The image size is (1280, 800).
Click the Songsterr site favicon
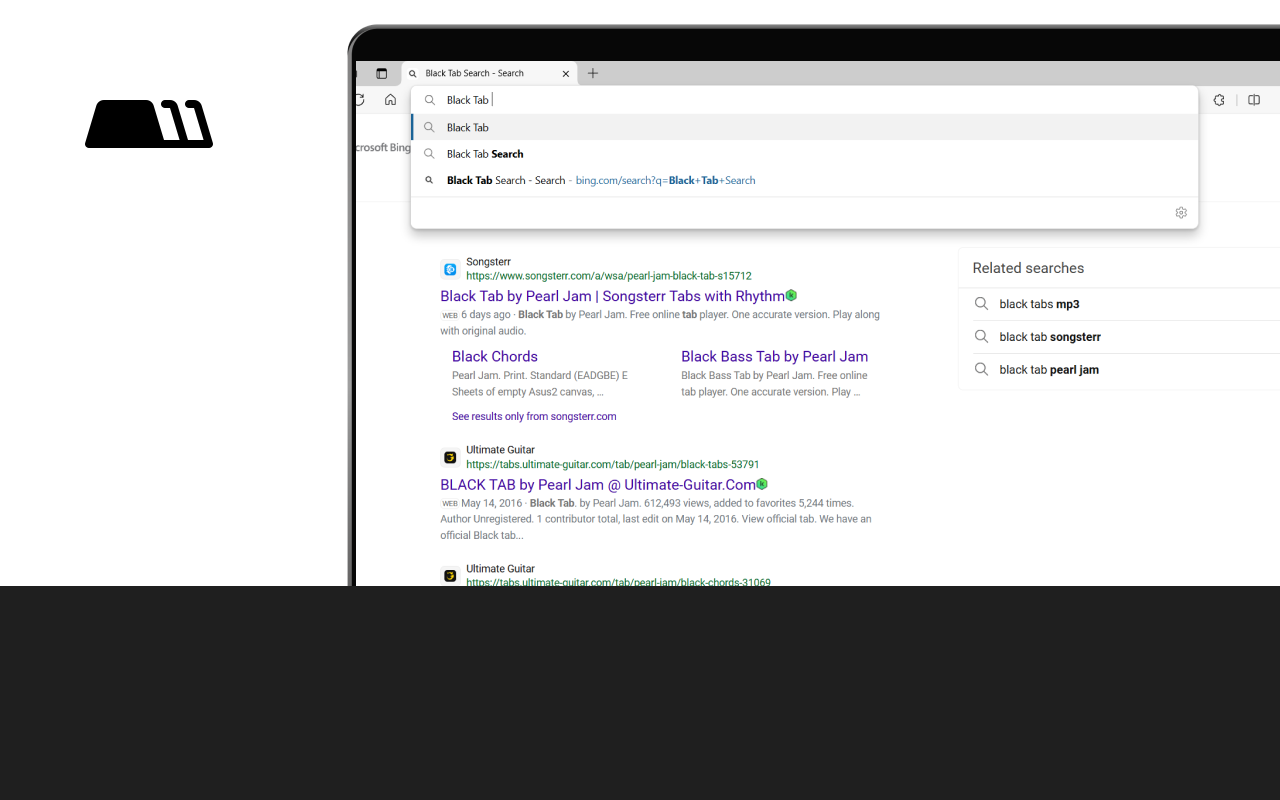click(x=450, y=269)
